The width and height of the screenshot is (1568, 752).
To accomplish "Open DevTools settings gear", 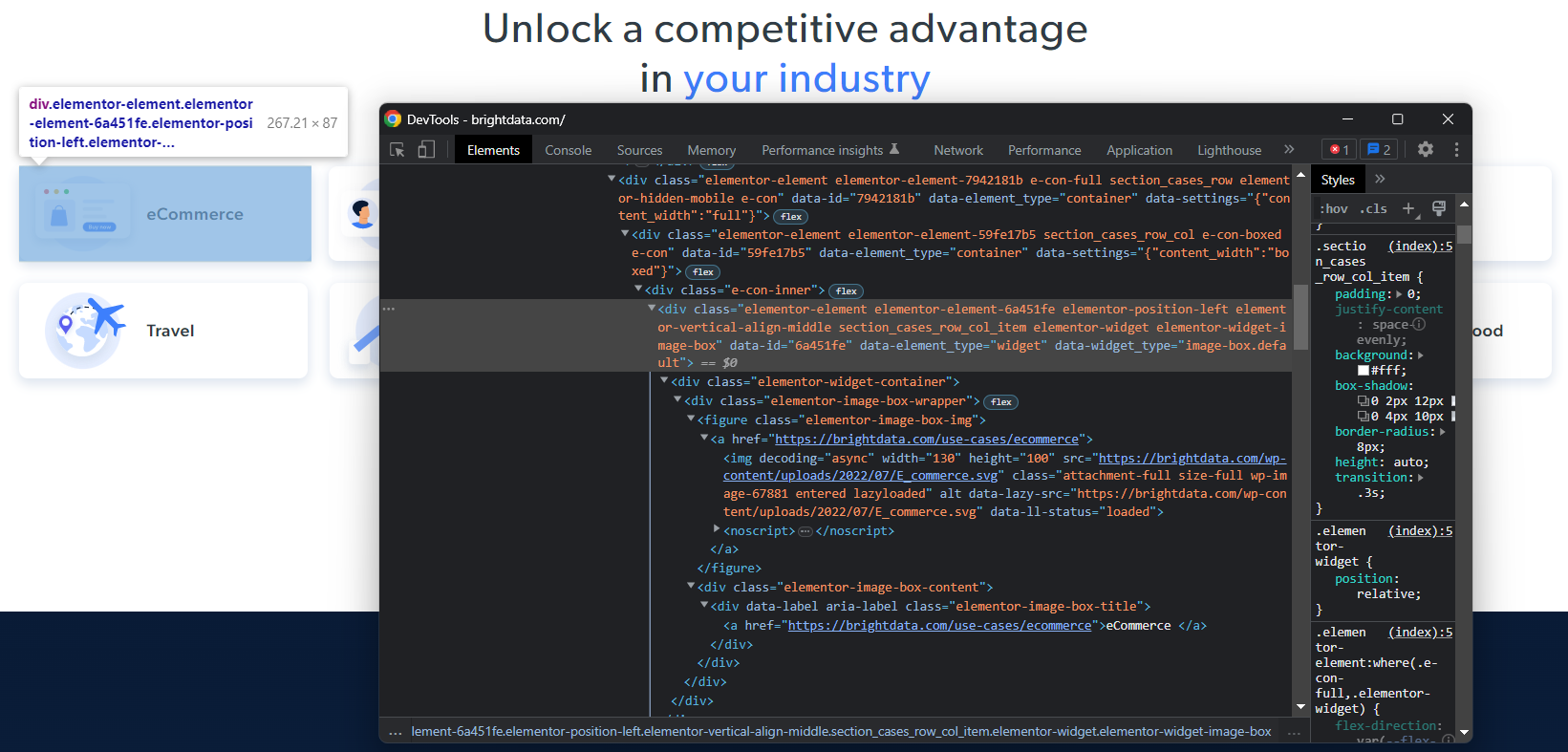I will [1425, 150].
